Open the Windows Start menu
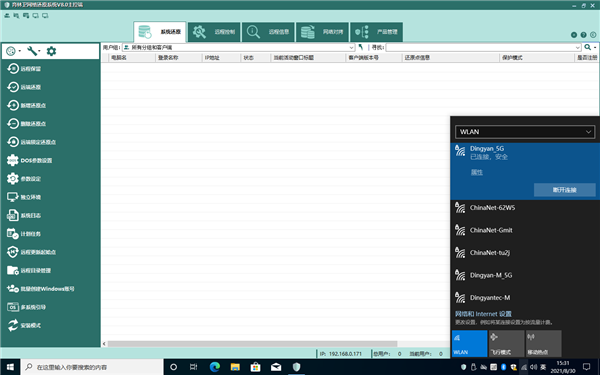The image size is (600, 375). pos(10,367)
